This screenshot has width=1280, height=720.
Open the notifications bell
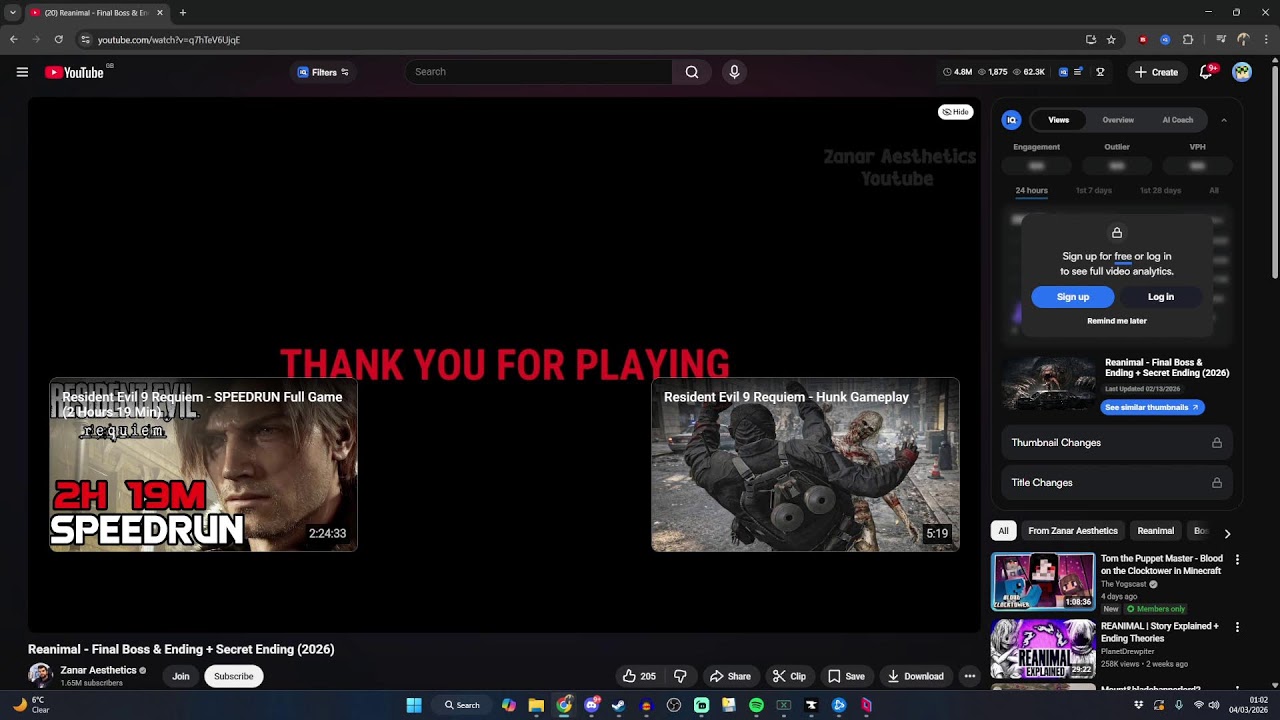tap(1207, 72)
